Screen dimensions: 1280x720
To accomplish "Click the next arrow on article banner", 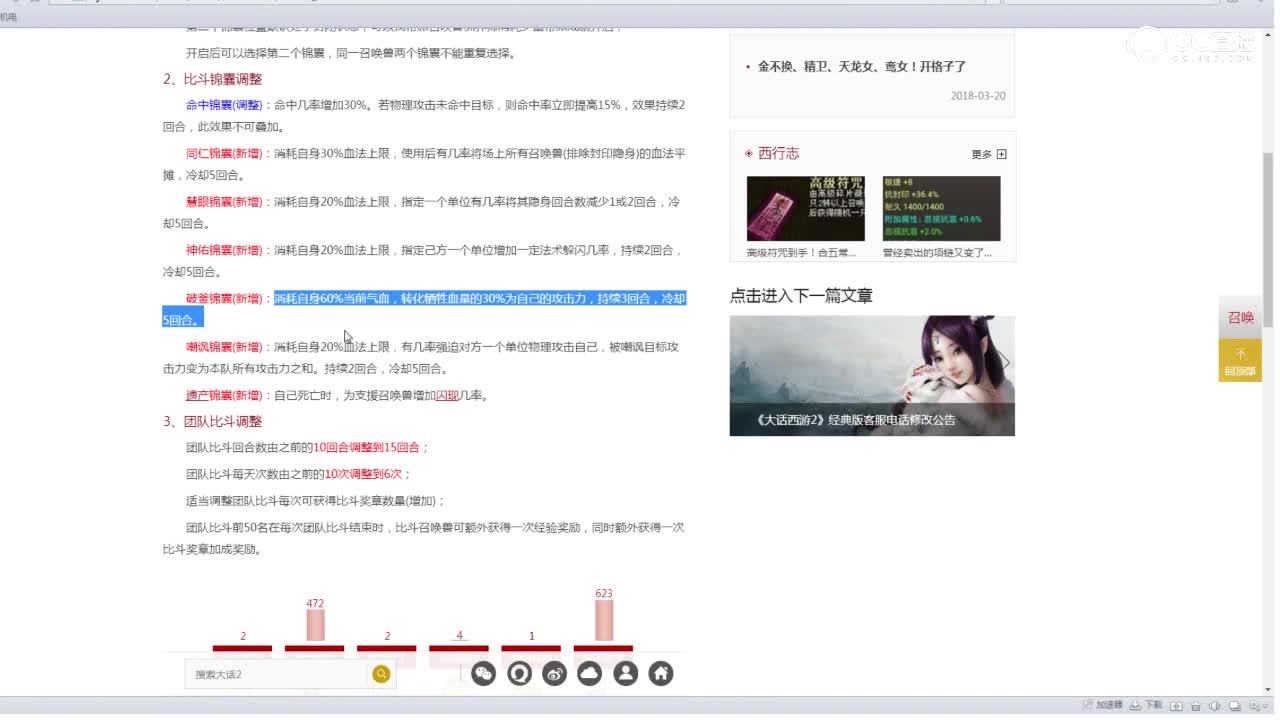I will click(x=1005, y=362).
